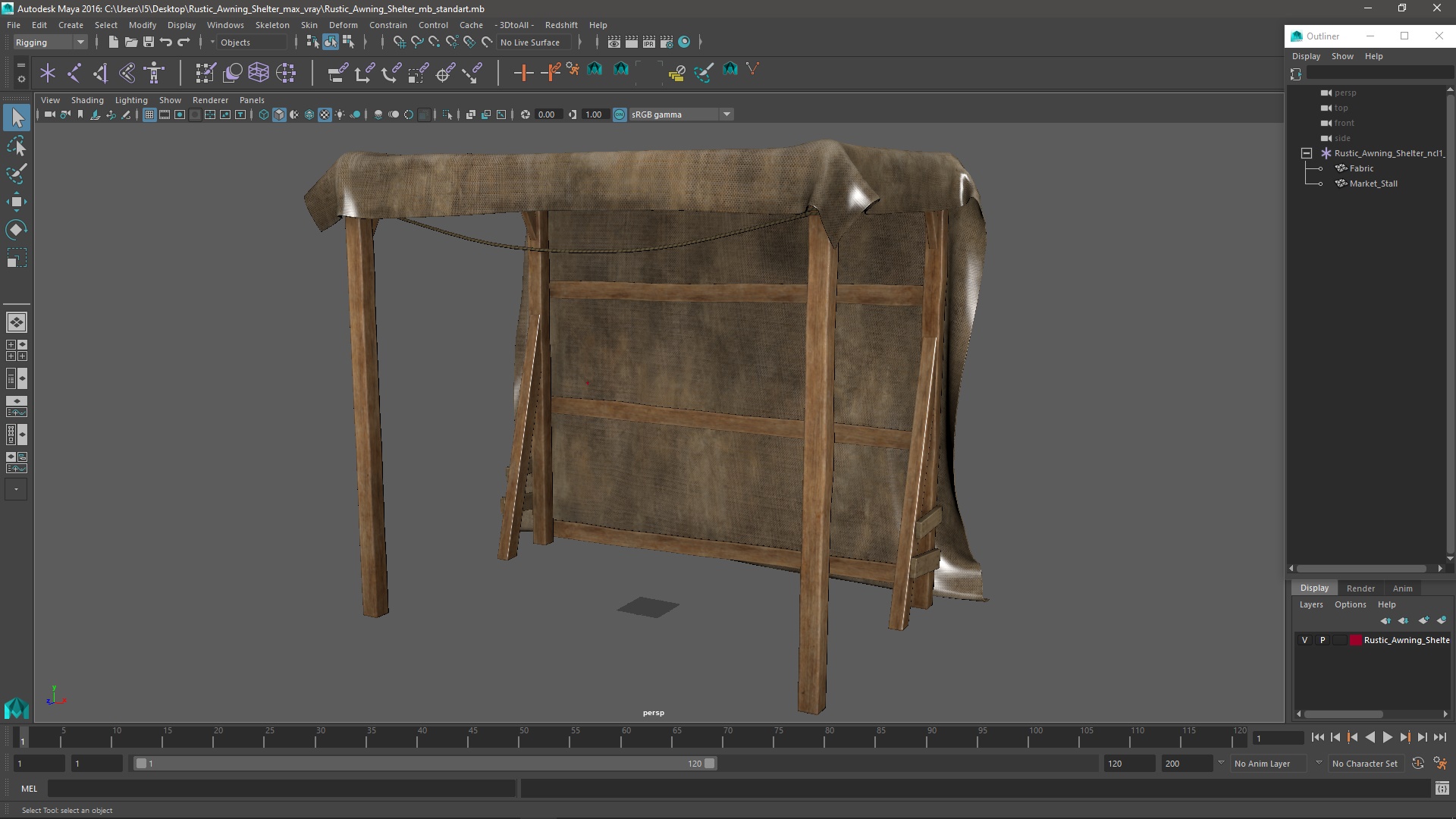The width and height of the screenshot is (1456, 819).
Task: Select the IK Handle tool
Action: pyautogui.click(x=101, y=73)
